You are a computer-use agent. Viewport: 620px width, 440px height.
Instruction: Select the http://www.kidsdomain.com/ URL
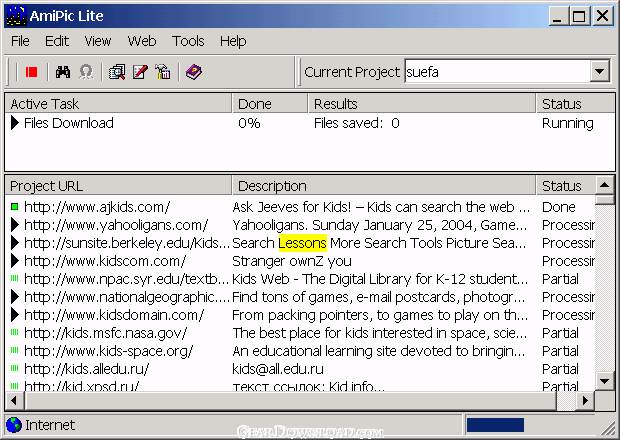pos(114,315)
